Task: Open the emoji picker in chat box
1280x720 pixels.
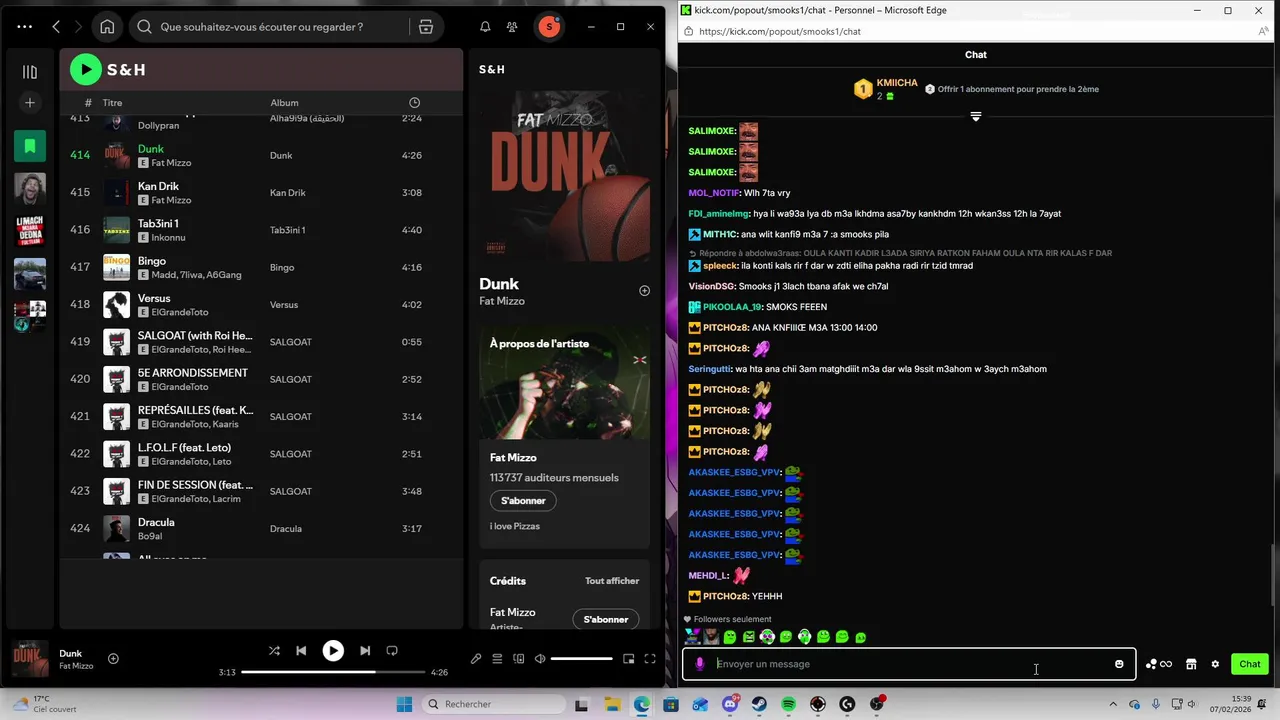Action: point(1119,664)
